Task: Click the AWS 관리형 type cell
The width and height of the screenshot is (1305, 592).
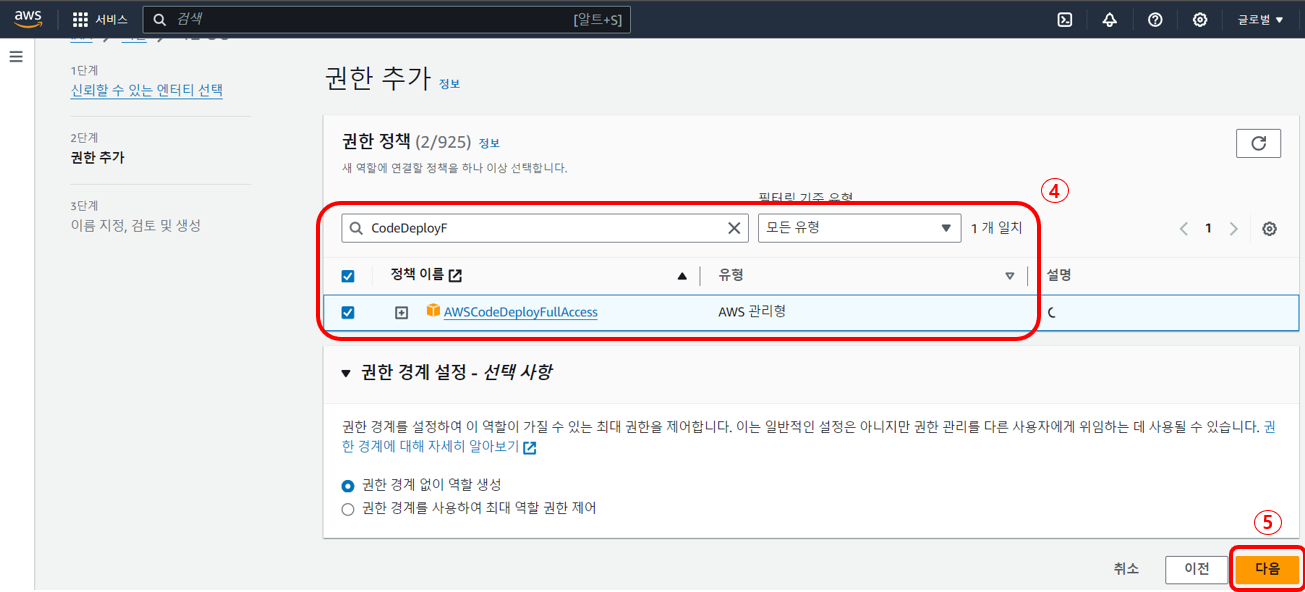Action: pyautogui.click(x=752, y=311)
